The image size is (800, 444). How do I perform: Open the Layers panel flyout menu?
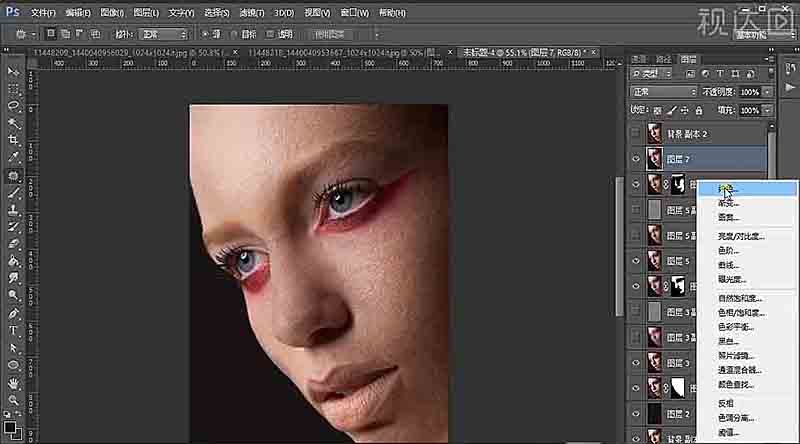(769, 59)
